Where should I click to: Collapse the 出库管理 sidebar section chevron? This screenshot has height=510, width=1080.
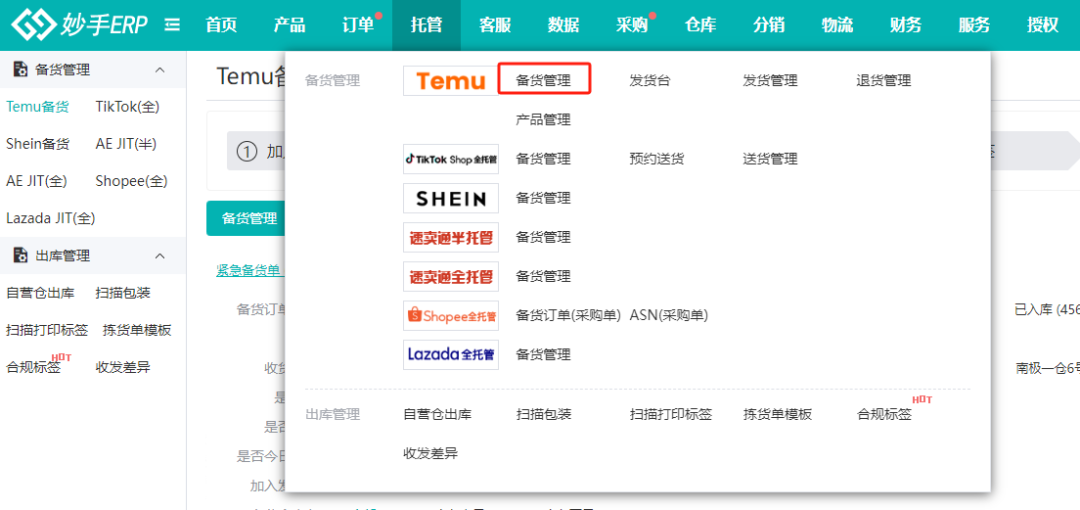pos(160,256)
